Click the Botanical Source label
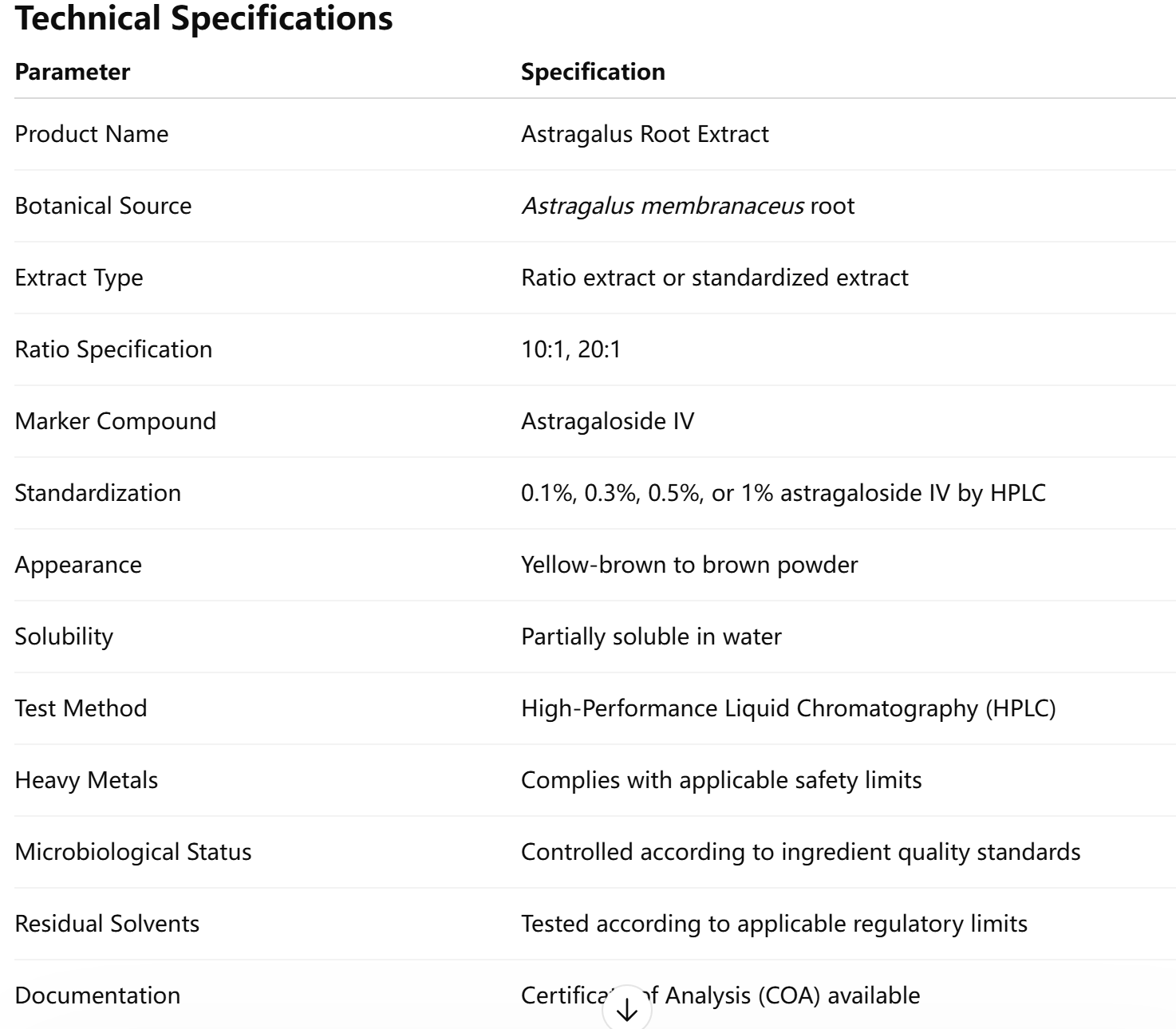The width and height of the screenshot is (1176, 1029). pos(103,206)
